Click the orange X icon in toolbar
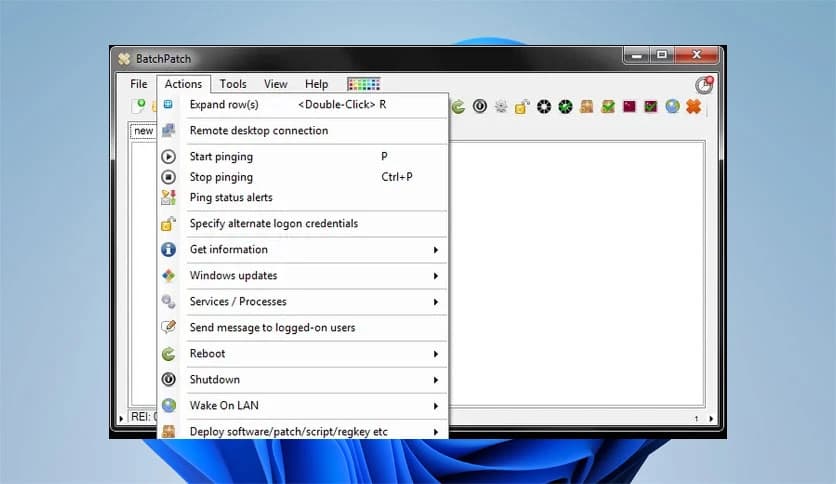The width and height of the screenshot is (836, 484). click(693, 106)
